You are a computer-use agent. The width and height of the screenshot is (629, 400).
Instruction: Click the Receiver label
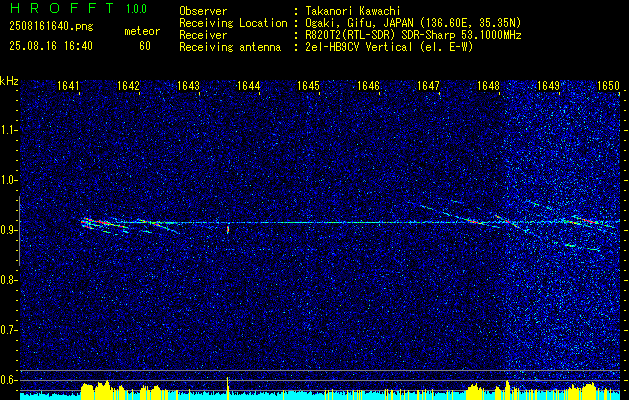click(x=203, y=35)
